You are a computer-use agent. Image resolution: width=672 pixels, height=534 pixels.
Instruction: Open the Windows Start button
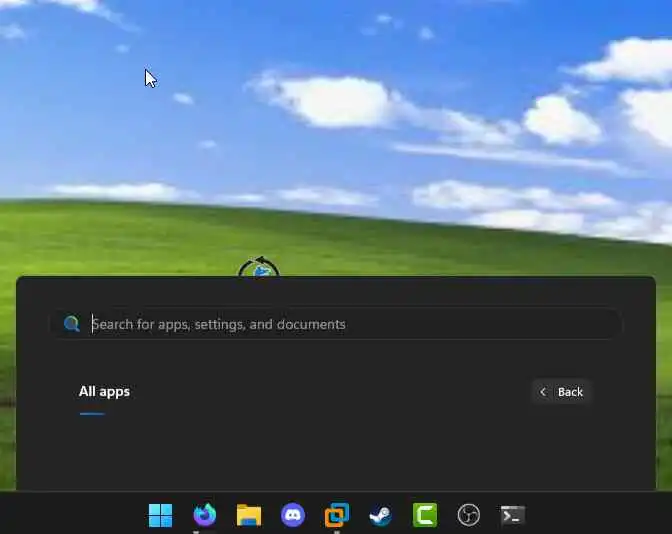[160, 515]
